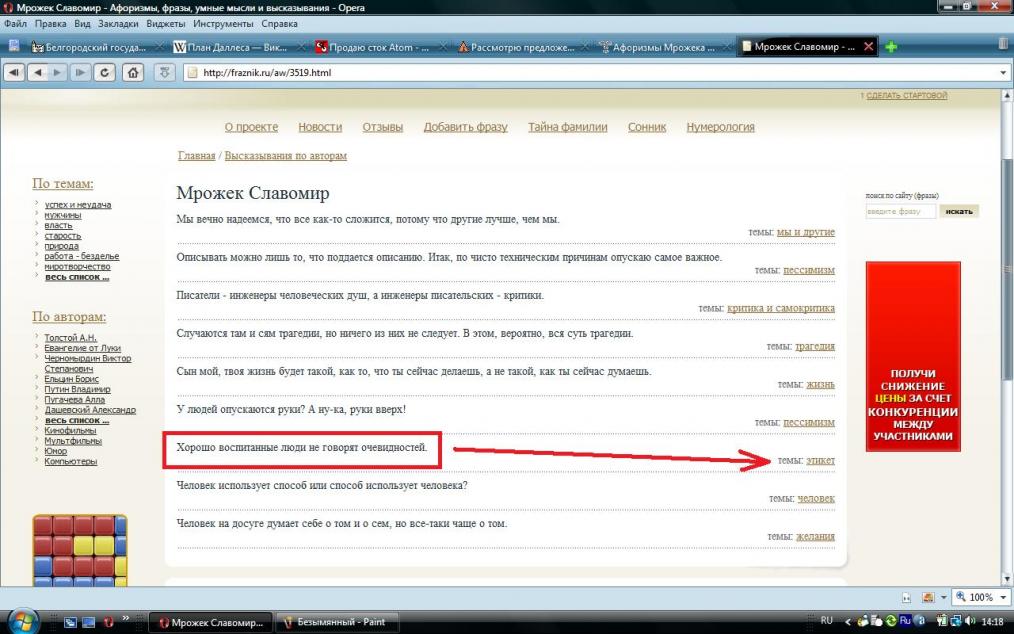The image size is (1014, 634).
Task: Click the Rewind button in navigation toolbar
Action: pos(16,72)
